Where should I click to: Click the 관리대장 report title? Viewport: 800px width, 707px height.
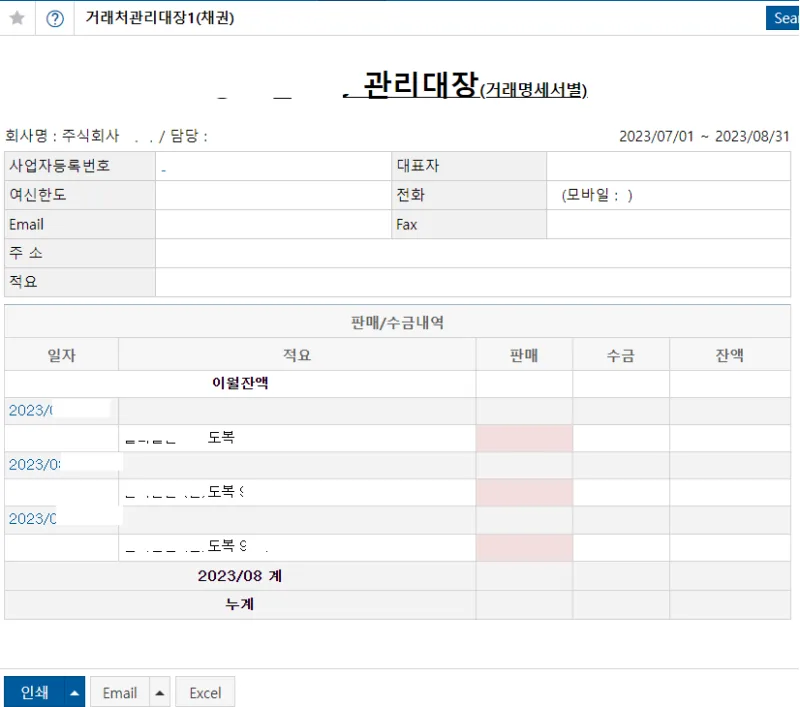[420, 85]
